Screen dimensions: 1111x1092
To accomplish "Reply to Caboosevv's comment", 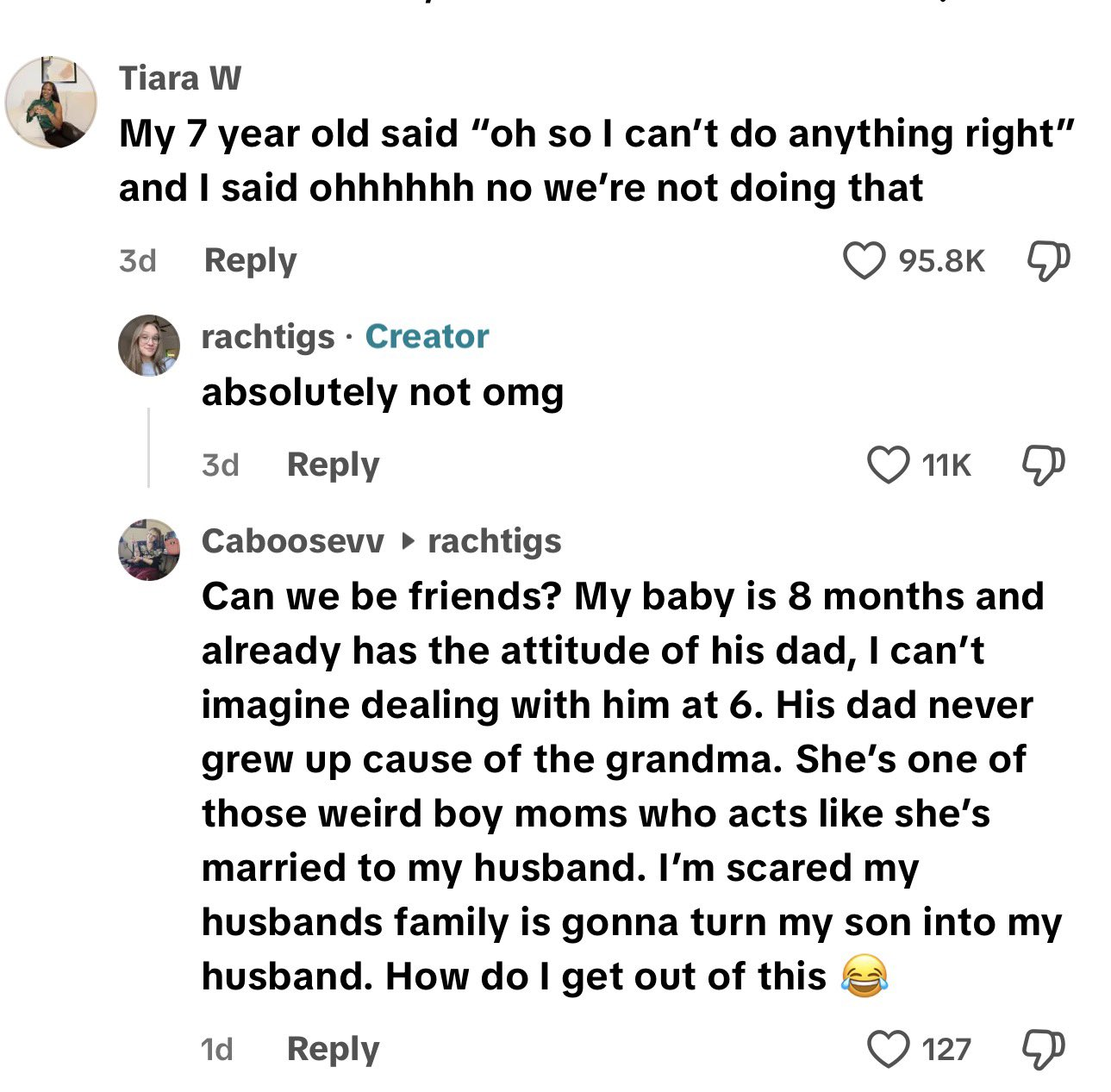I will [333, 1049].
